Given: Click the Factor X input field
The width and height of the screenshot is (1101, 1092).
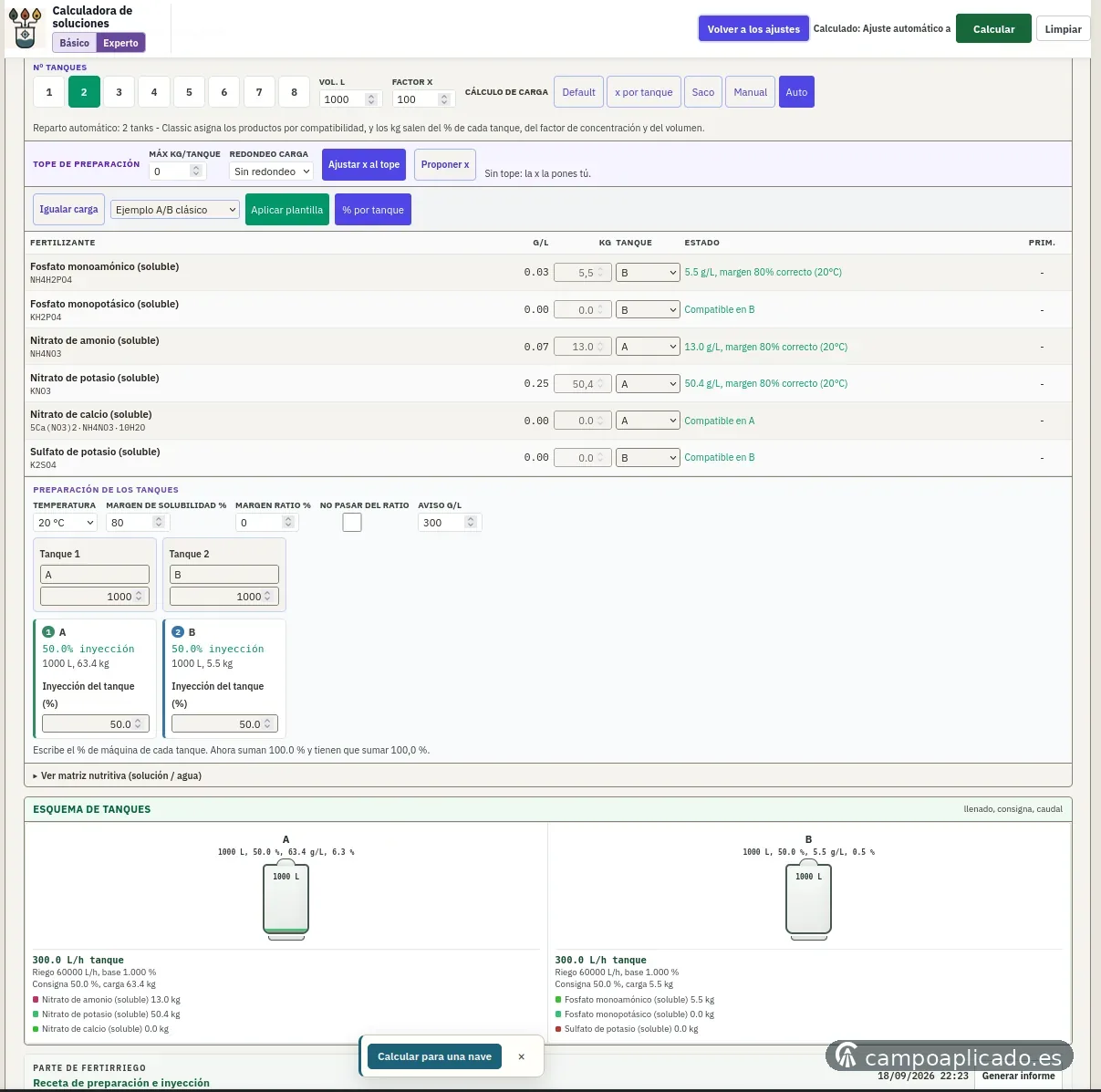Looking at the screenshot, I should (x=422, y=99).
